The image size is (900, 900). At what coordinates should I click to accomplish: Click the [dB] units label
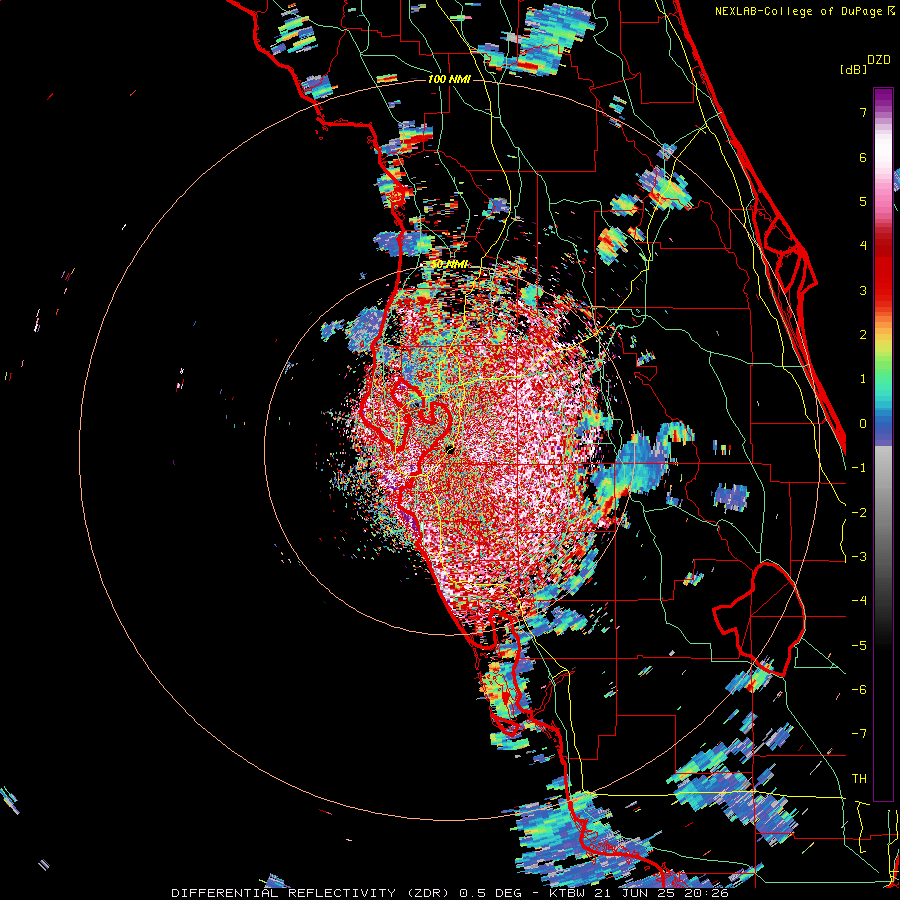854,70
